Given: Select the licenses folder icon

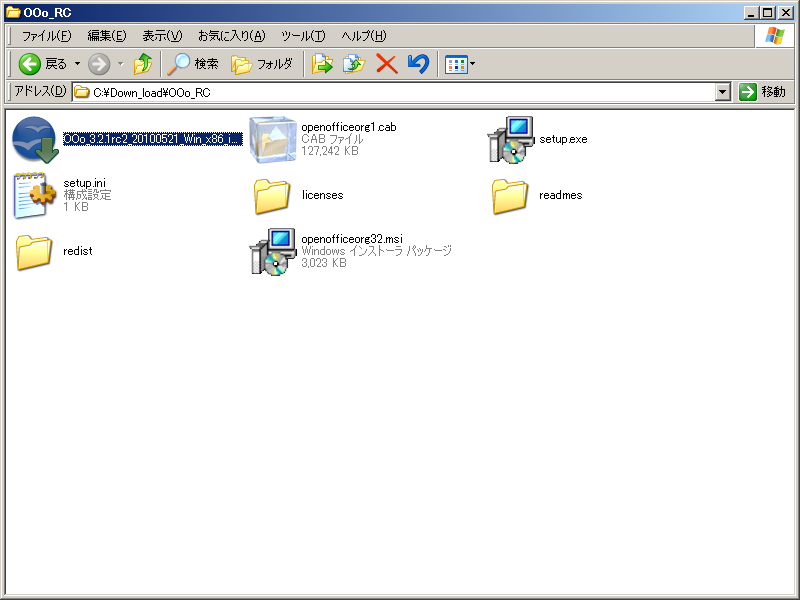Looking at the screenshot, I should coord(272,196).
